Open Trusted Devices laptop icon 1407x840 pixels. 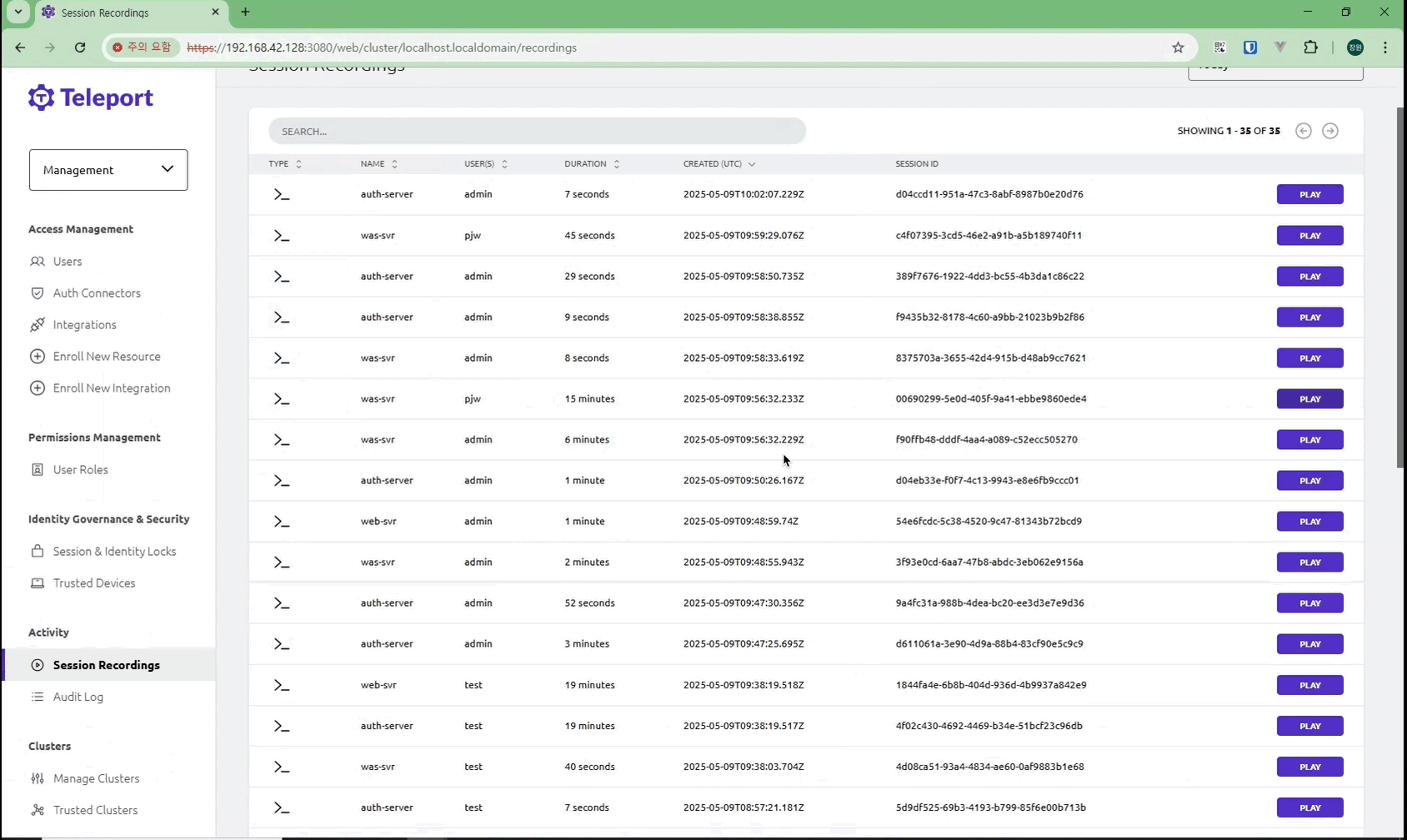38,583
